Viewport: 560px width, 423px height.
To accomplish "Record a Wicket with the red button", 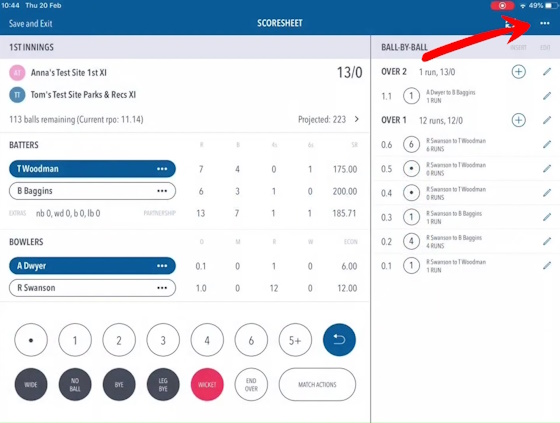I will 207,384.
